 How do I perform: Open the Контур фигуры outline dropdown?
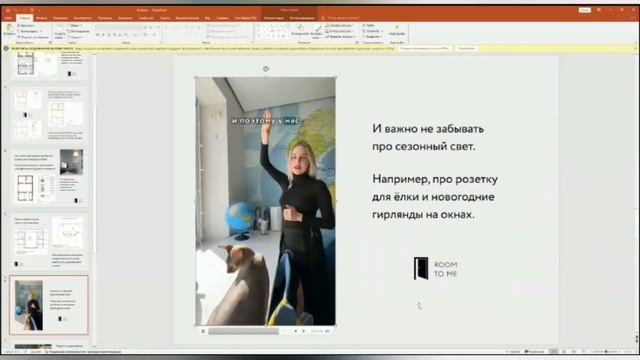click(x=340, y=31)
